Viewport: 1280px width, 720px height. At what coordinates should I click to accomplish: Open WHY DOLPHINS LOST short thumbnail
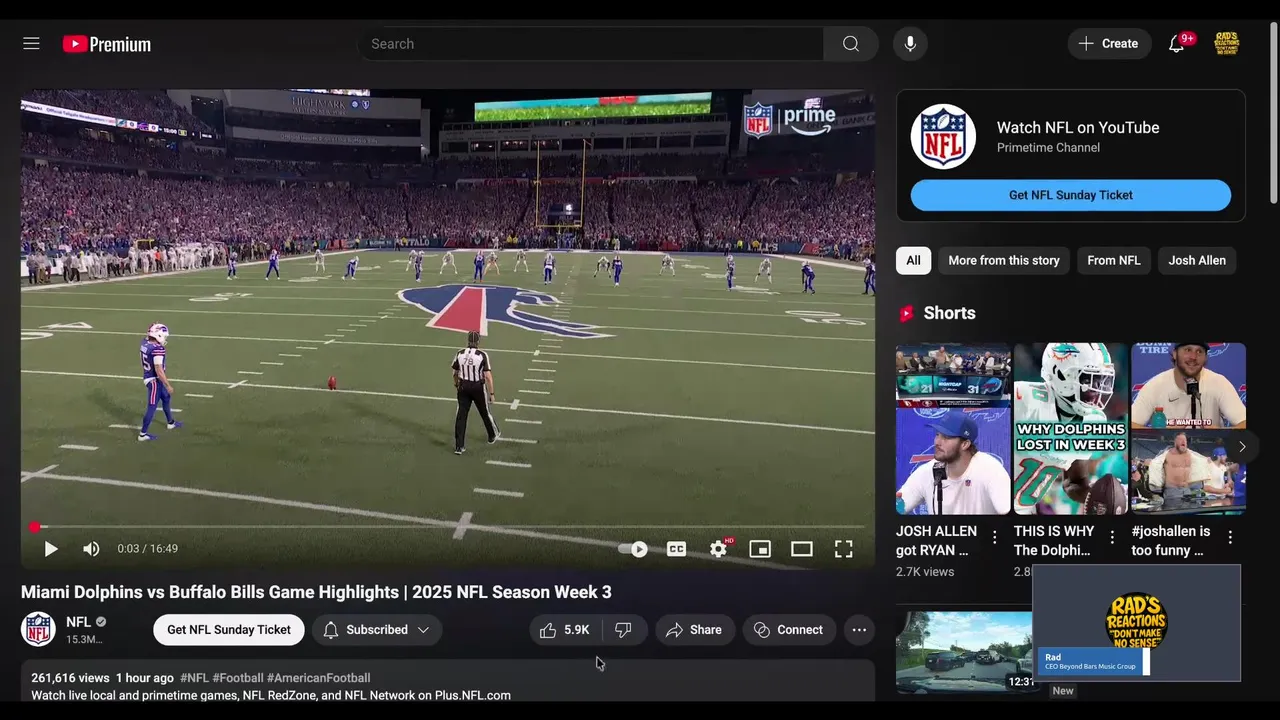[1071, 429]
